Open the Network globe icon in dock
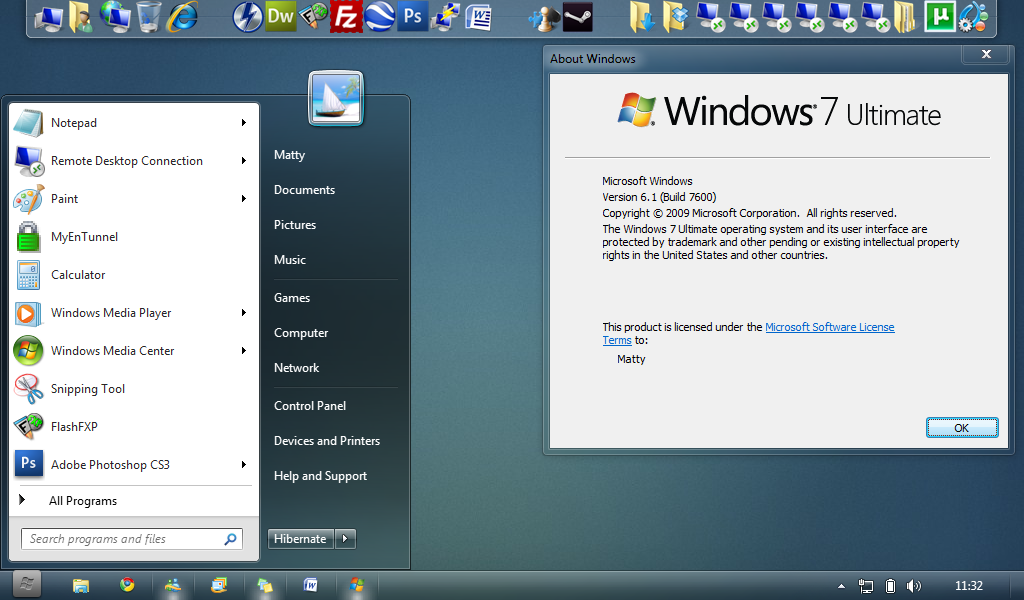Viewport: 1024px width, 600px height. click(116, 16)
